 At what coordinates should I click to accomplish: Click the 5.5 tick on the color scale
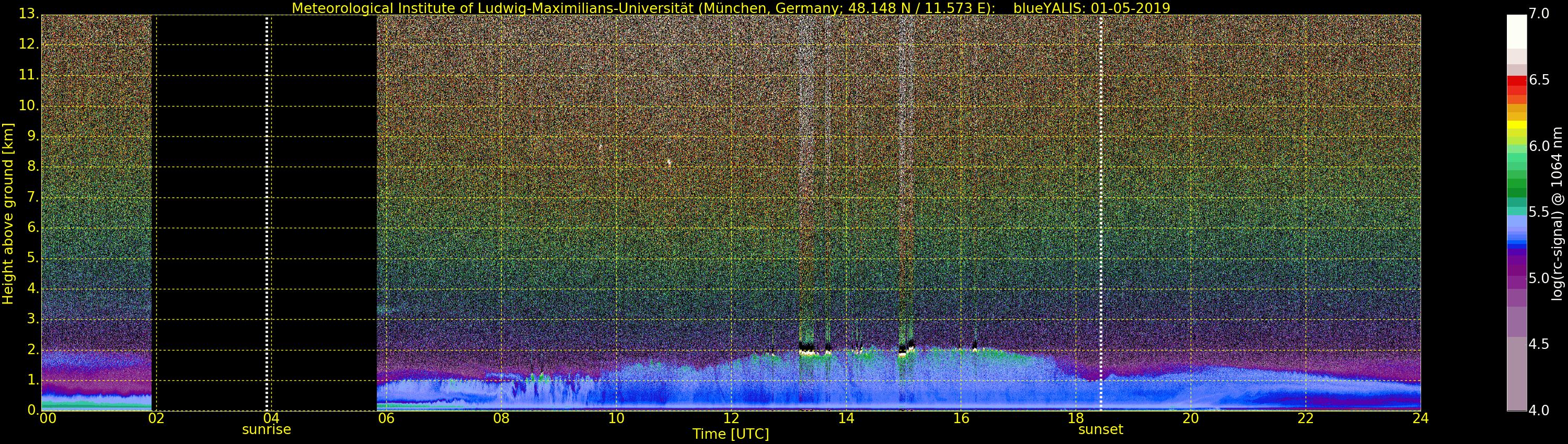pyautogui.click(x=1539, y=212)
